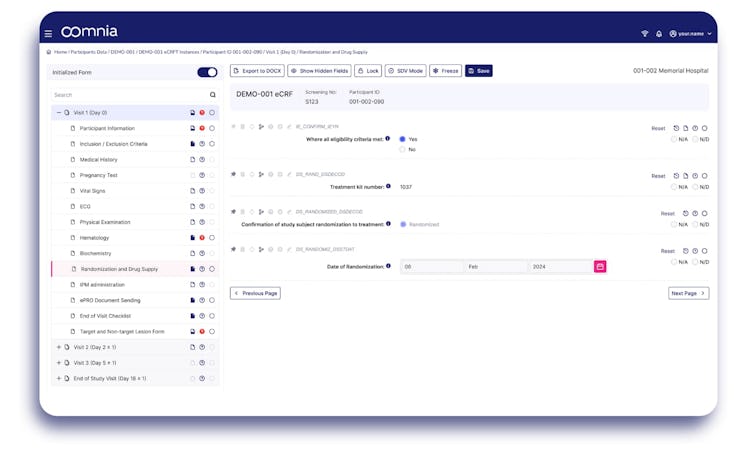
Task: Go to Previous Page
Action: point(256,293)
